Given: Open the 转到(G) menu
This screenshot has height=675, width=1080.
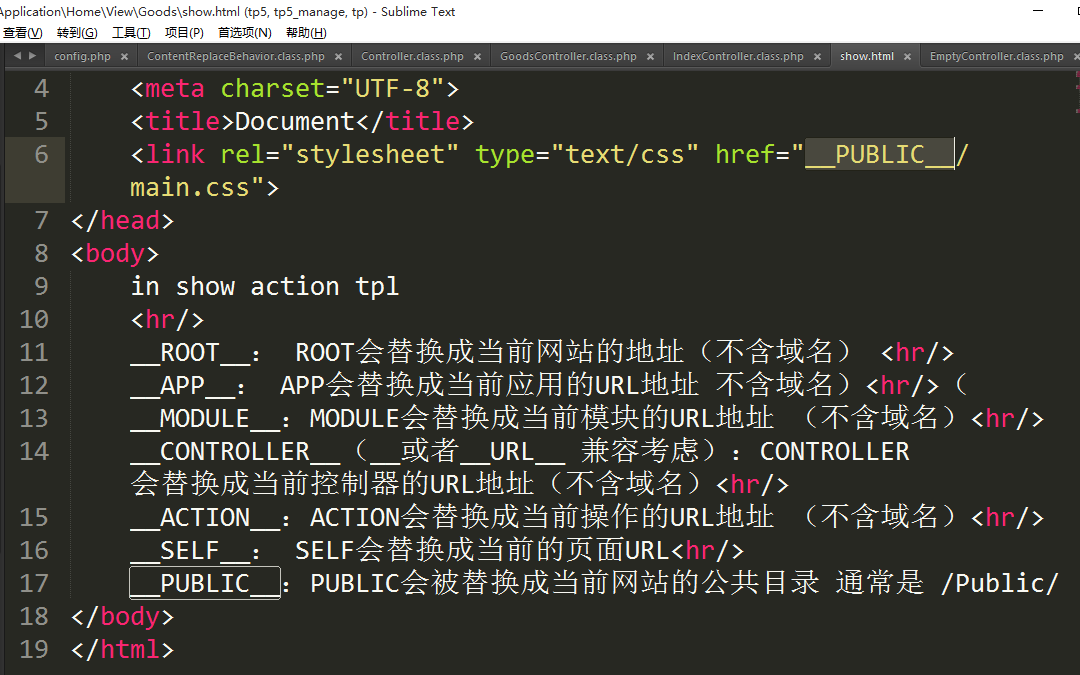Looking at the screenshot, I should click(x=77, y=33).
